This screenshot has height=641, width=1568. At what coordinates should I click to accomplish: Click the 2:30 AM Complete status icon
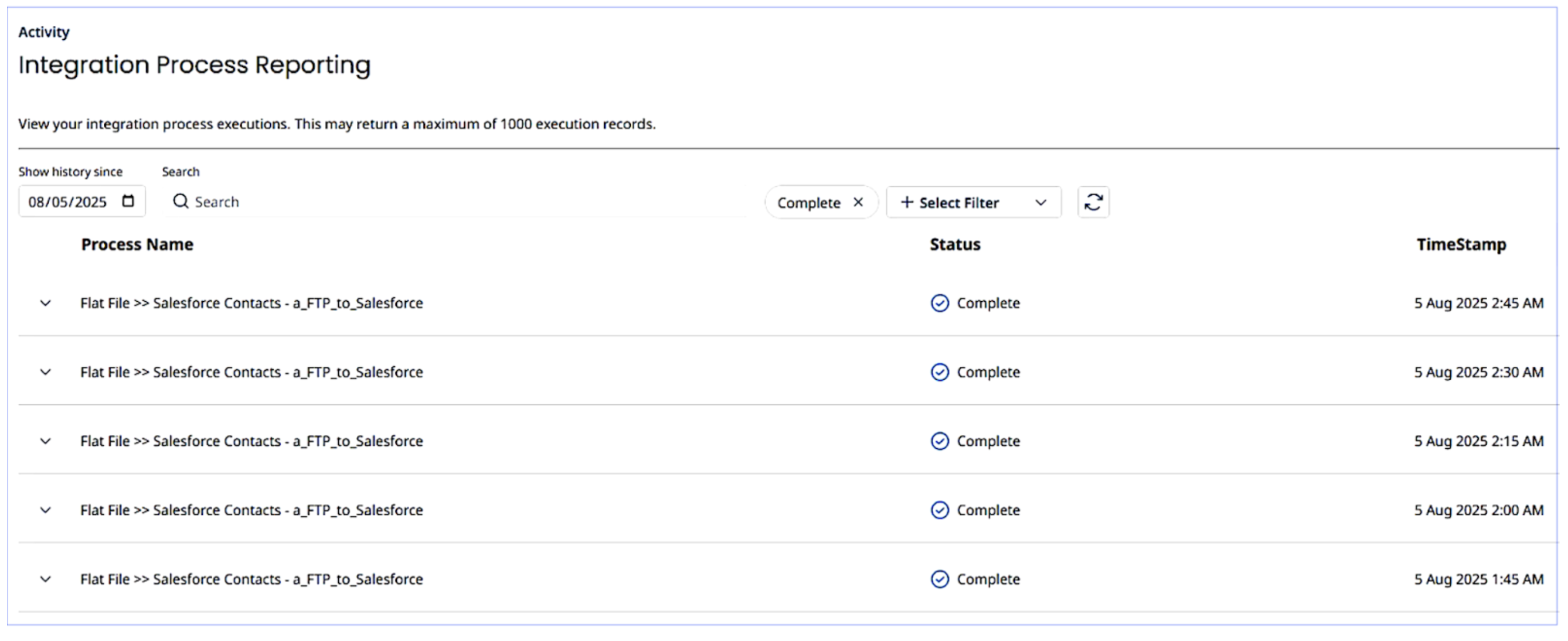(x=939, y=372)
